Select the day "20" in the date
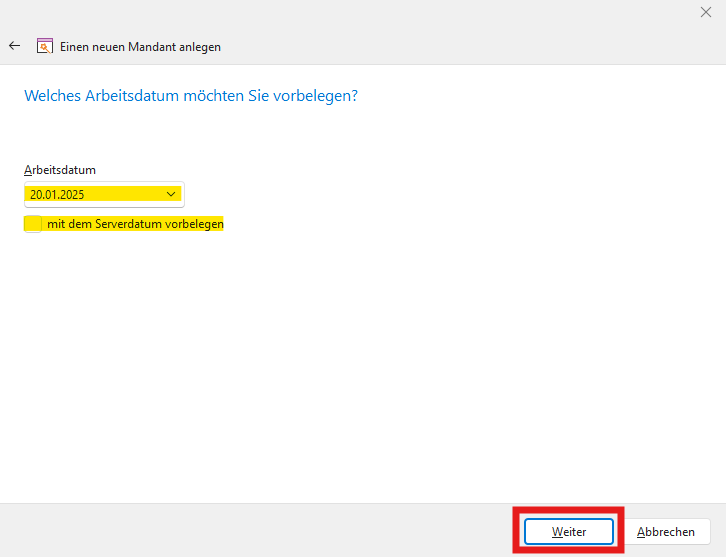Image resolution: width=726 pixels, height=557 pixels. pos(36,194)
